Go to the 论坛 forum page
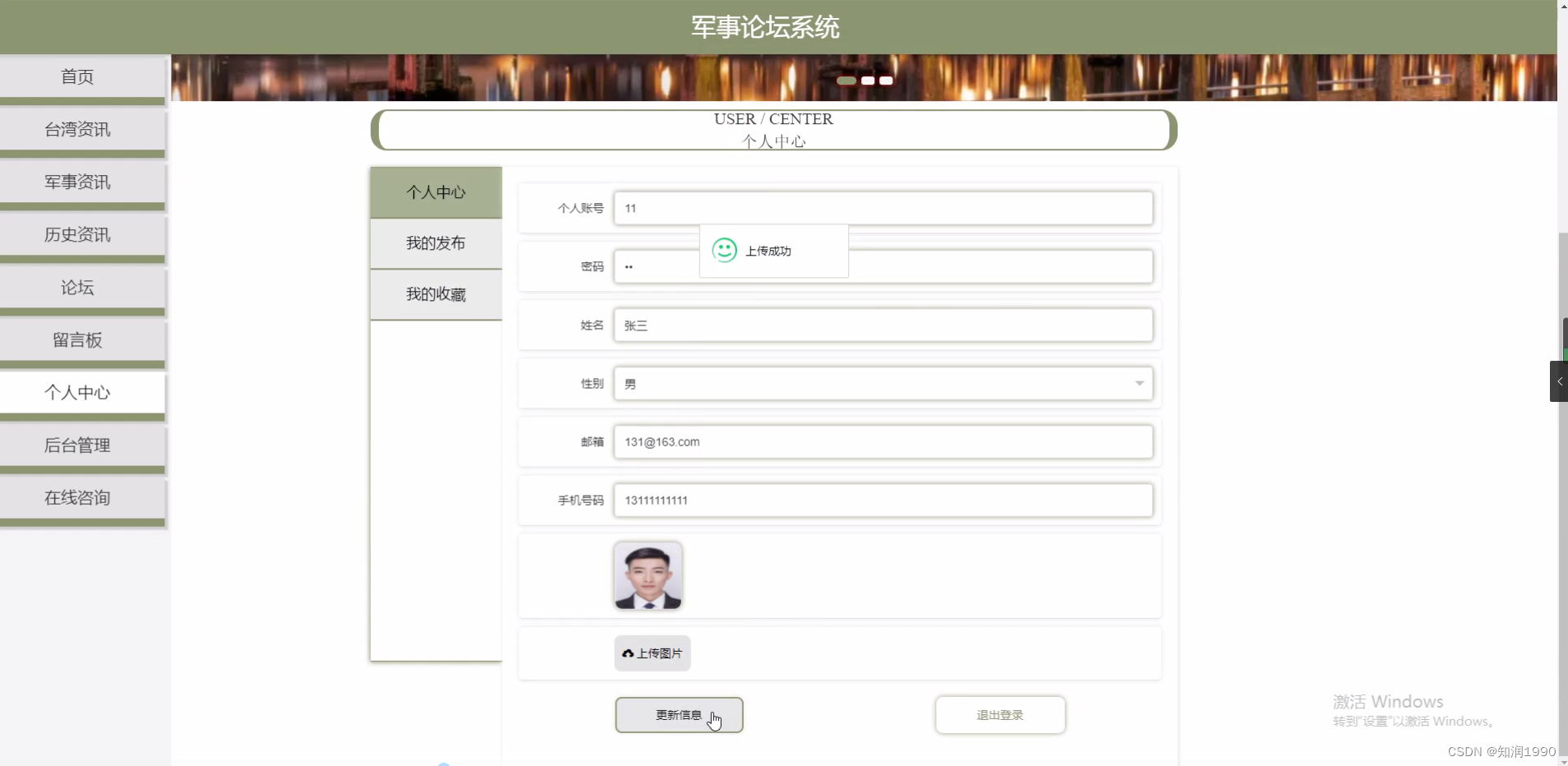This screenshot has height=766, width=1568. (78, 288)
